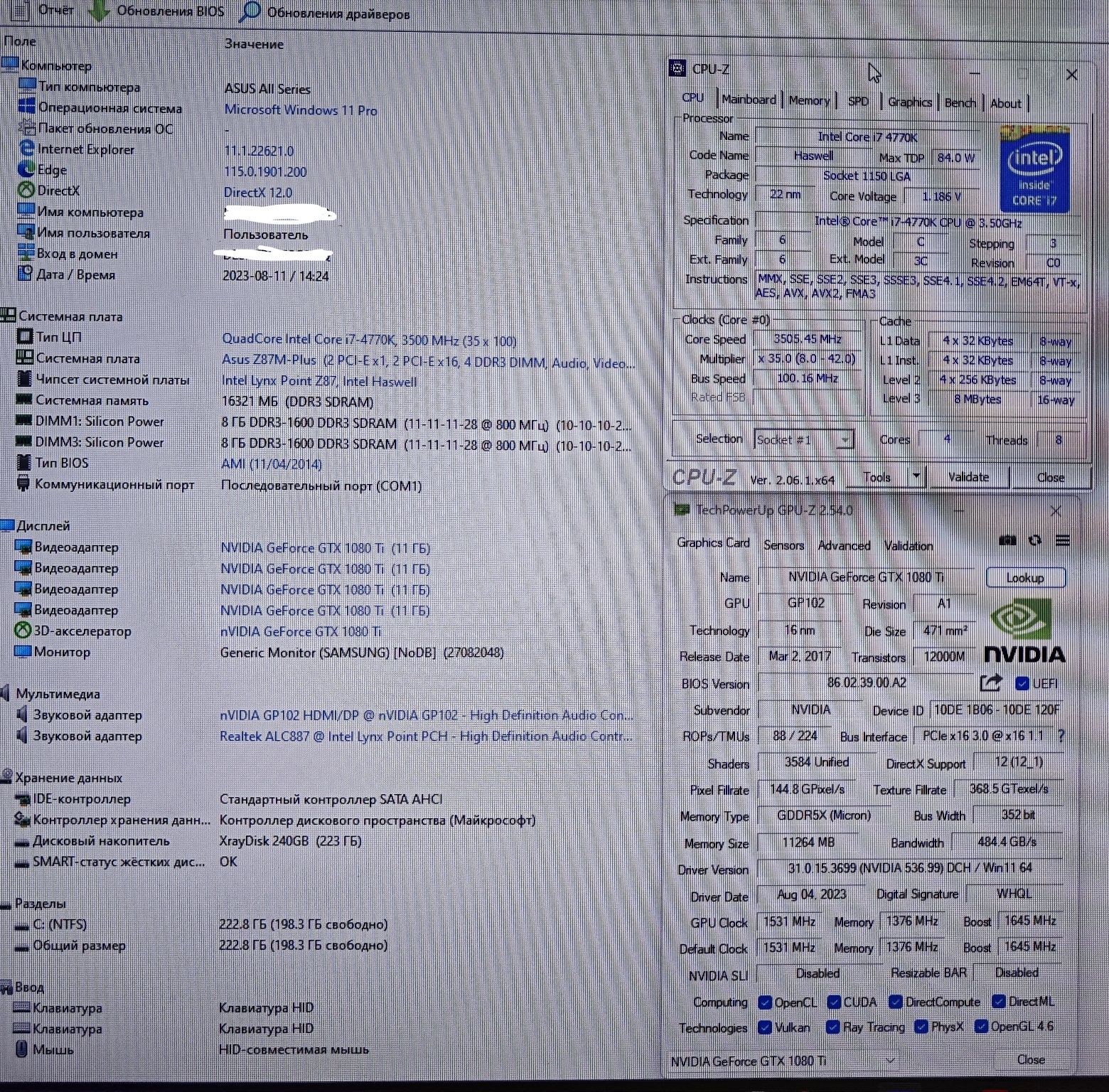
Task: Open the Intel Lynx Point Z87 chipset link
Action: (319, 381)
